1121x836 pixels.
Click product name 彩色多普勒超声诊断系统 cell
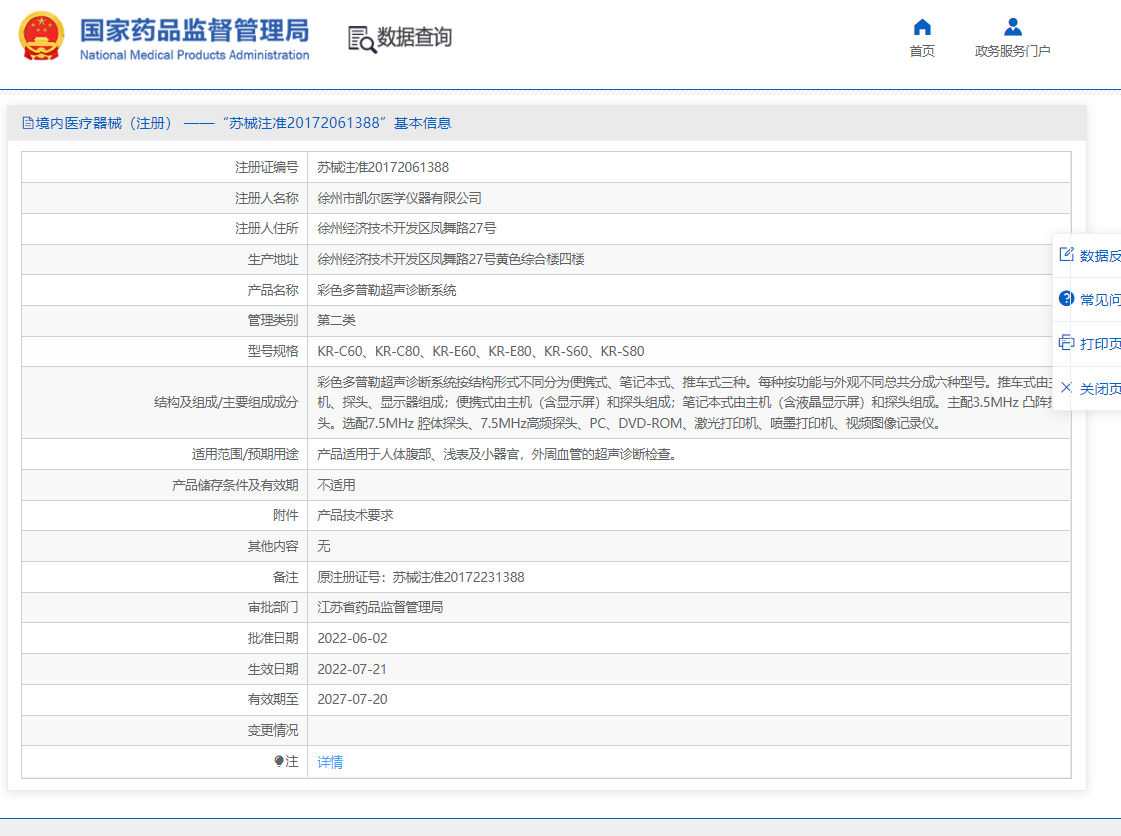(387, 290)
